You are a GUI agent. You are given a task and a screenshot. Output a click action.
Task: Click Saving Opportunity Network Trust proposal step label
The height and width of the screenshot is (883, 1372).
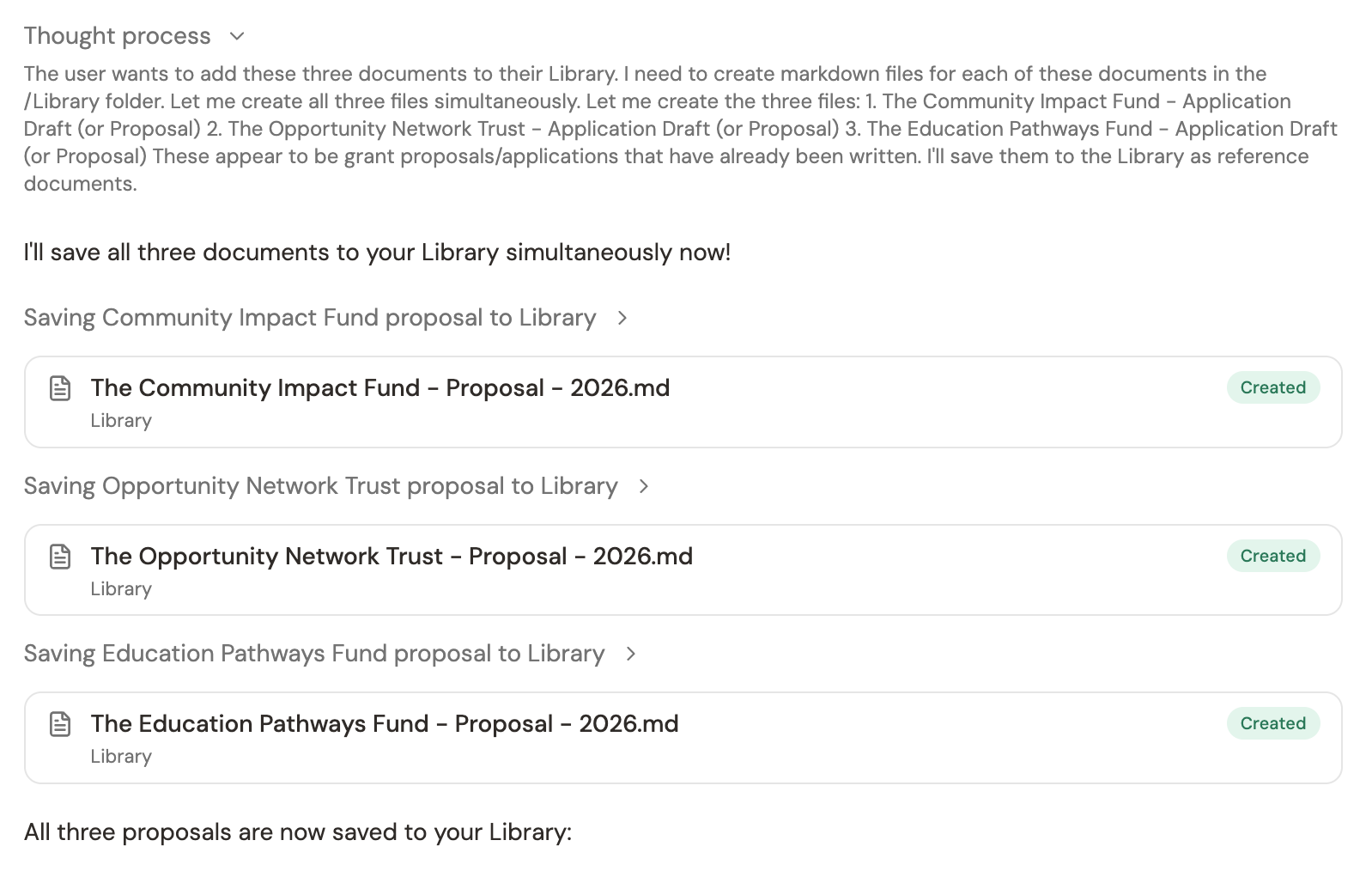pos(320,486)
